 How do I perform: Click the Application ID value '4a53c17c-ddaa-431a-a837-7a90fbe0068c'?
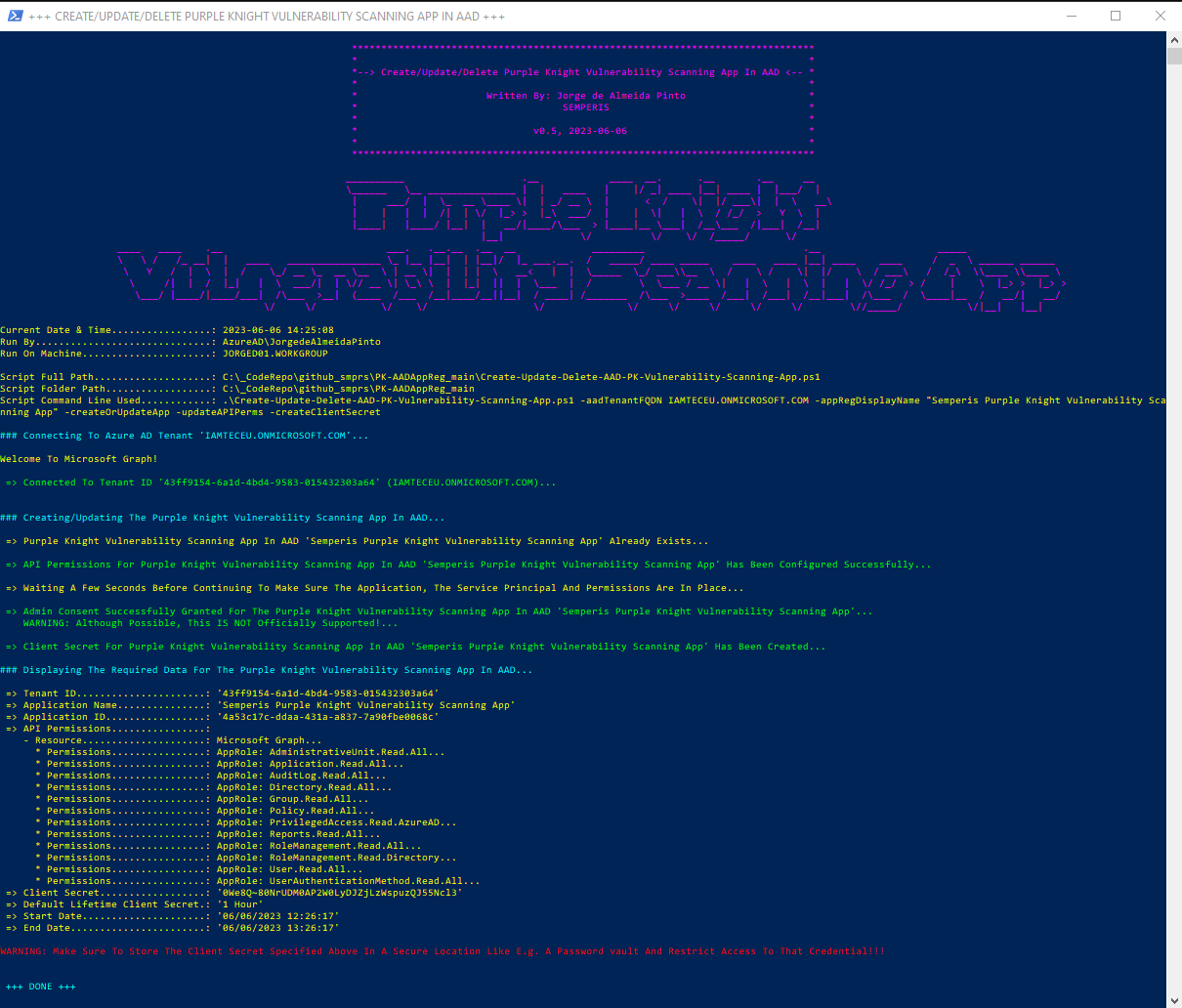(x=327, y=717)
